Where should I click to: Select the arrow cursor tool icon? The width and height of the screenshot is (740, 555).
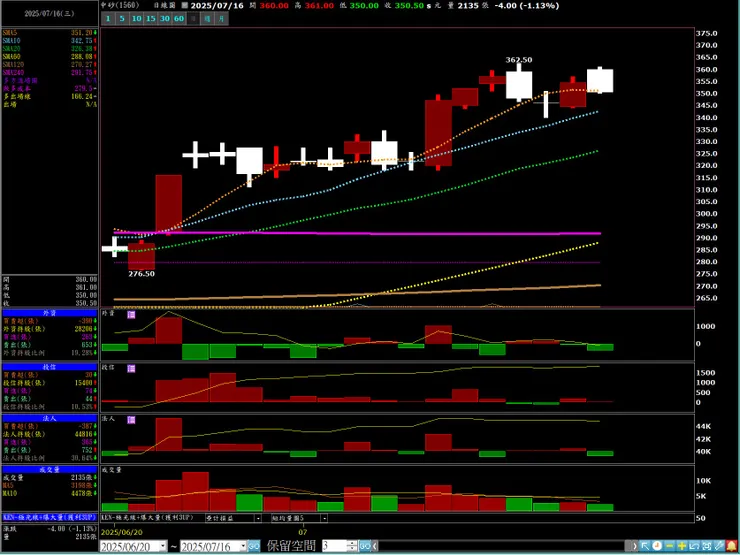(x=645, y=546)
